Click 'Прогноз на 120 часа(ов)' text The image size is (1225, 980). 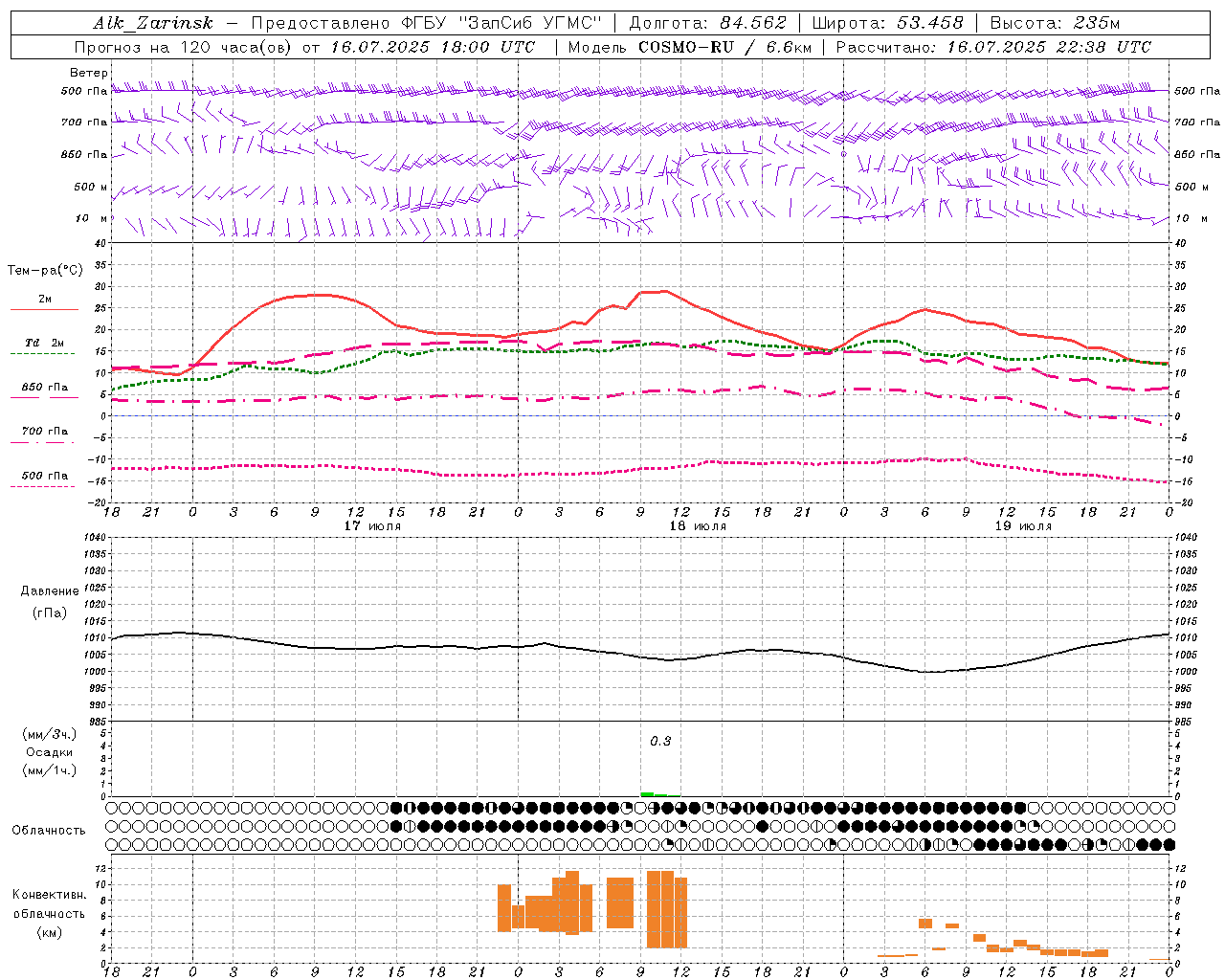184,47
